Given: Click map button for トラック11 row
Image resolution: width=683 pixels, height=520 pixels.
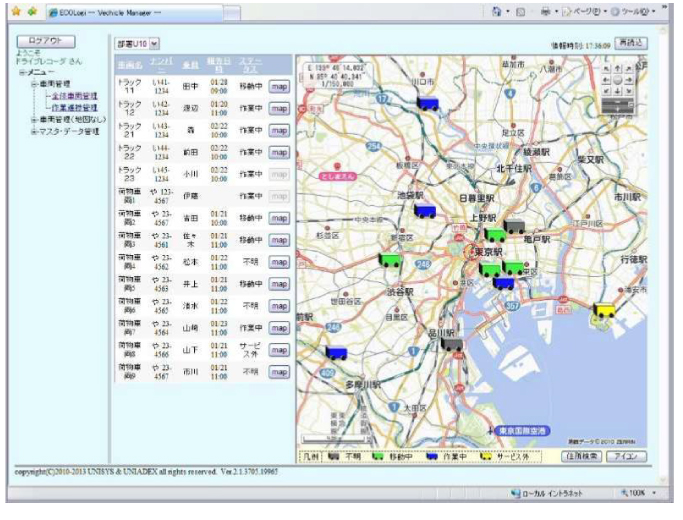Looking at the screenshot, I should pos(279,87).
